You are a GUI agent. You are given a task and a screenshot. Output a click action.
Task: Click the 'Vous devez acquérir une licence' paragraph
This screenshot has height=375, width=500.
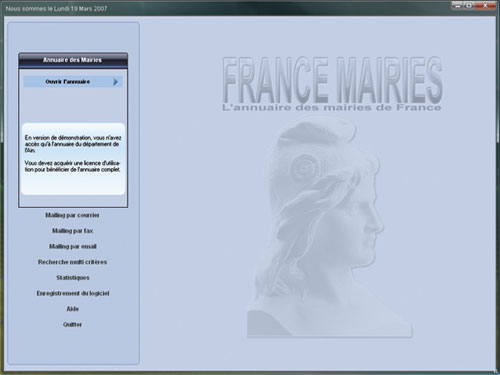click(72, 166)
